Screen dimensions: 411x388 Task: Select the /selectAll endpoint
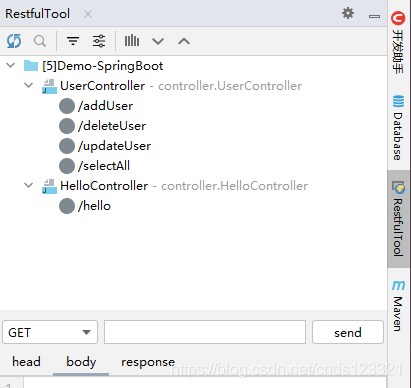(104, 166)
